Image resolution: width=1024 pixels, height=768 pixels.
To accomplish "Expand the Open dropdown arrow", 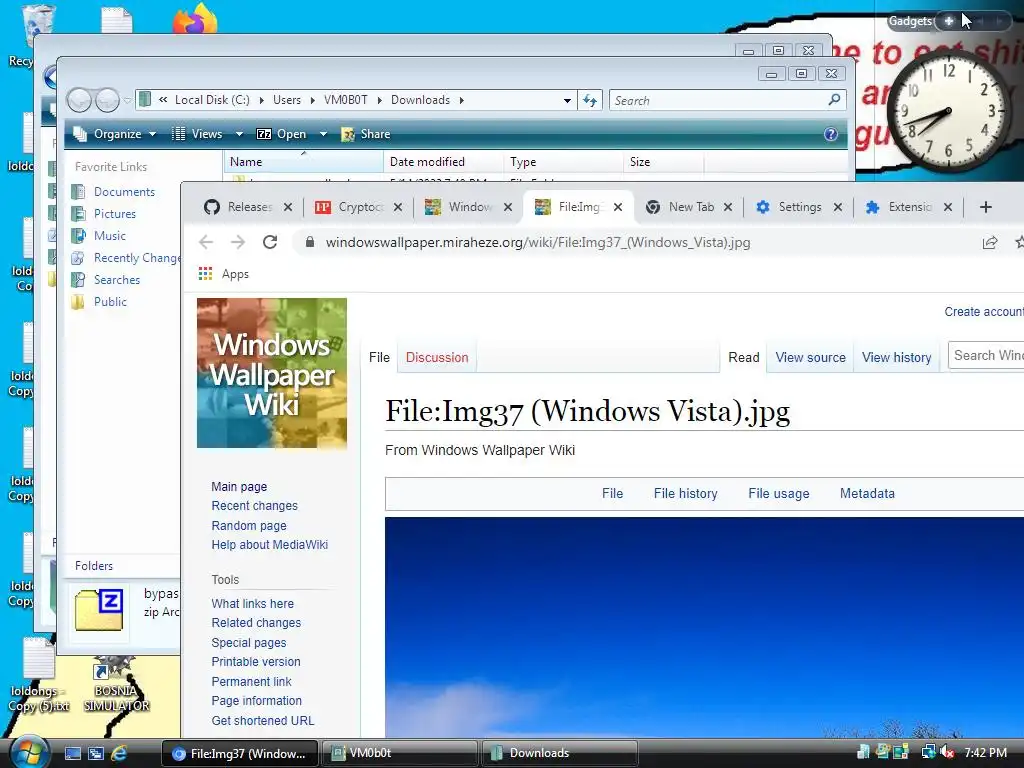I will pos(323,134).
